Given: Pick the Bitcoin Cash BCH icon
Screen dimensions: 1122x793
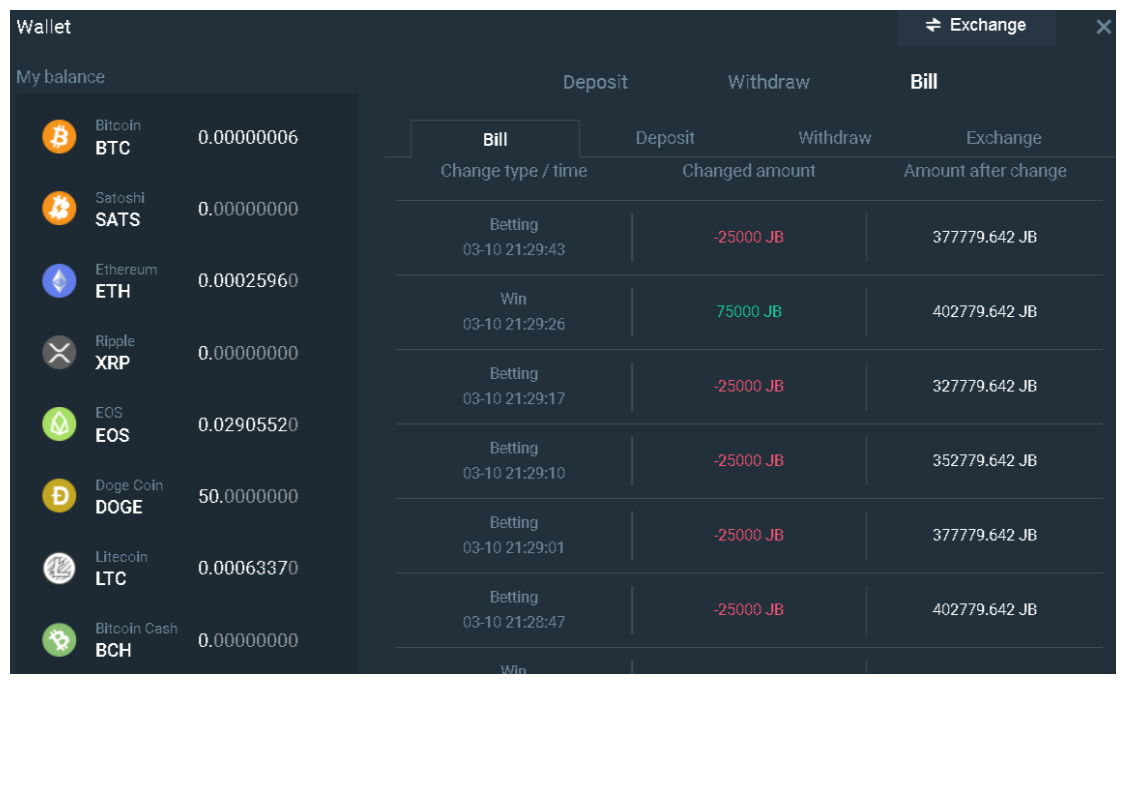Looking at the screenshot, I should pos(59,640).
